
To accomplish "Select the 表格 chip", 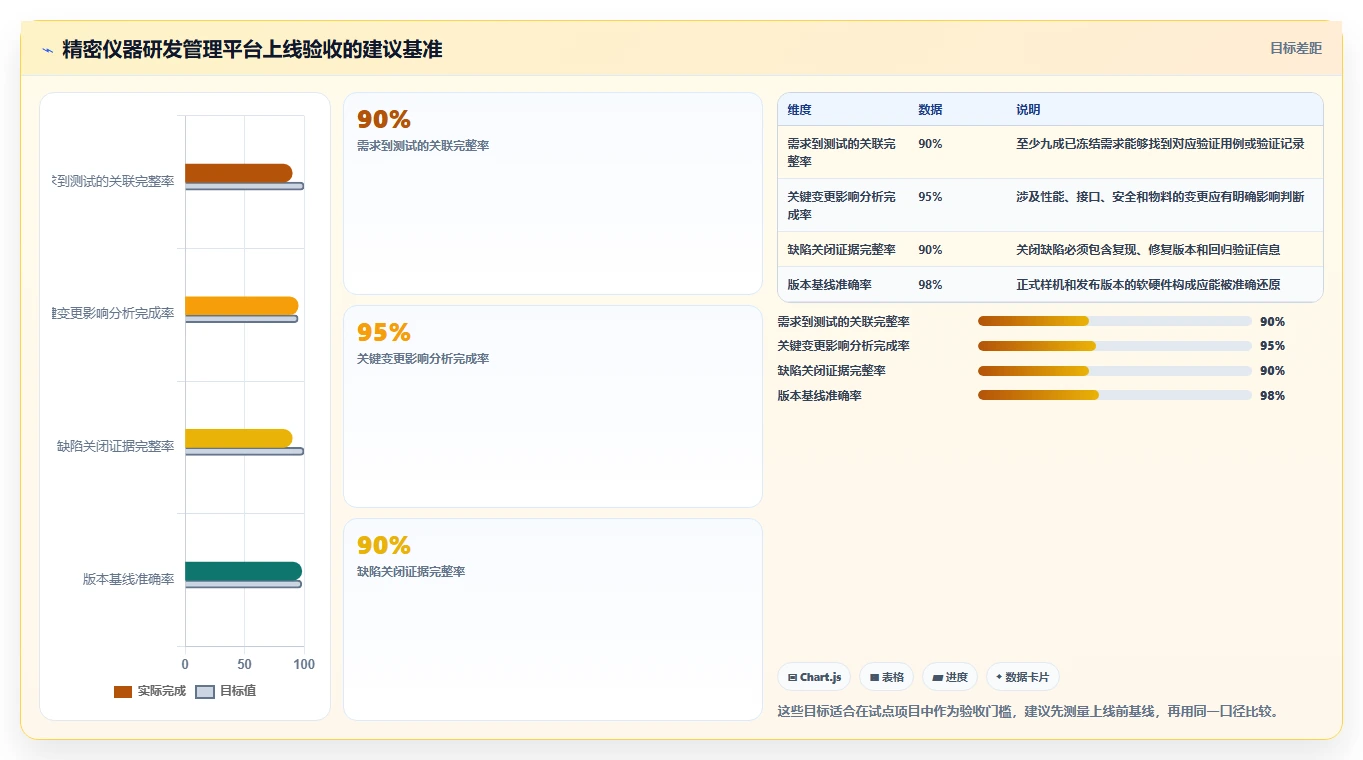I will coord(887,677).
